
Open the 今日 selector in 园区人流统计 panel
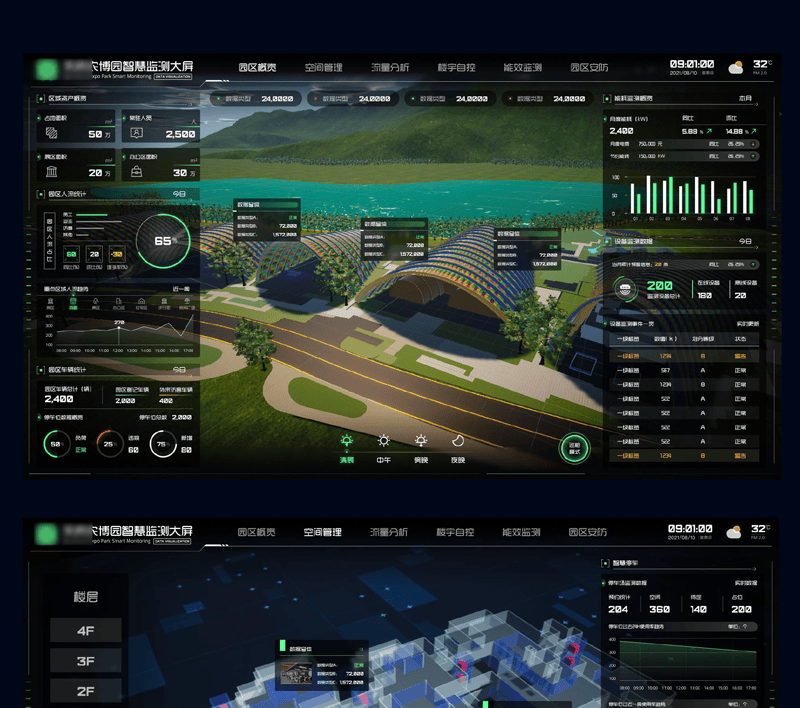point(180,194)
